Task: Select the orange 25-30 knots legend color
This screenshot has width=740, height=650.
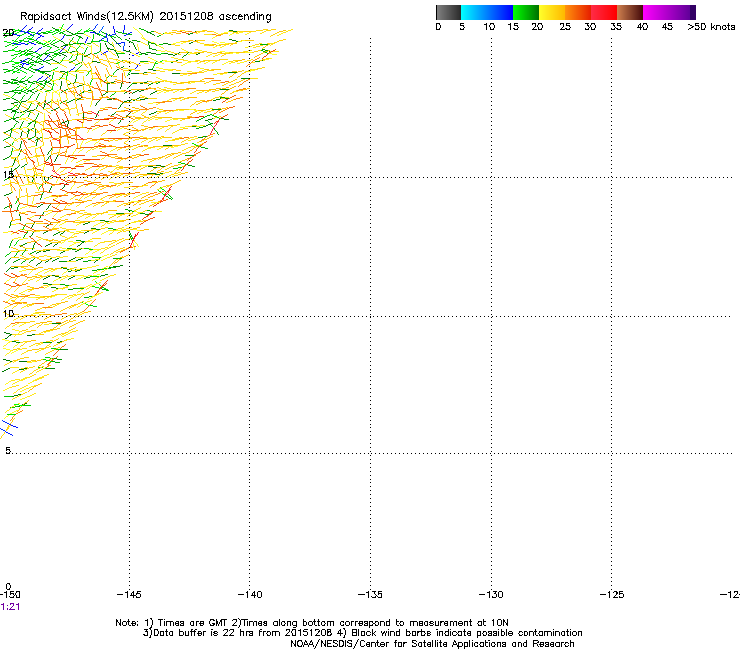Action: click(x=578, y=12)
